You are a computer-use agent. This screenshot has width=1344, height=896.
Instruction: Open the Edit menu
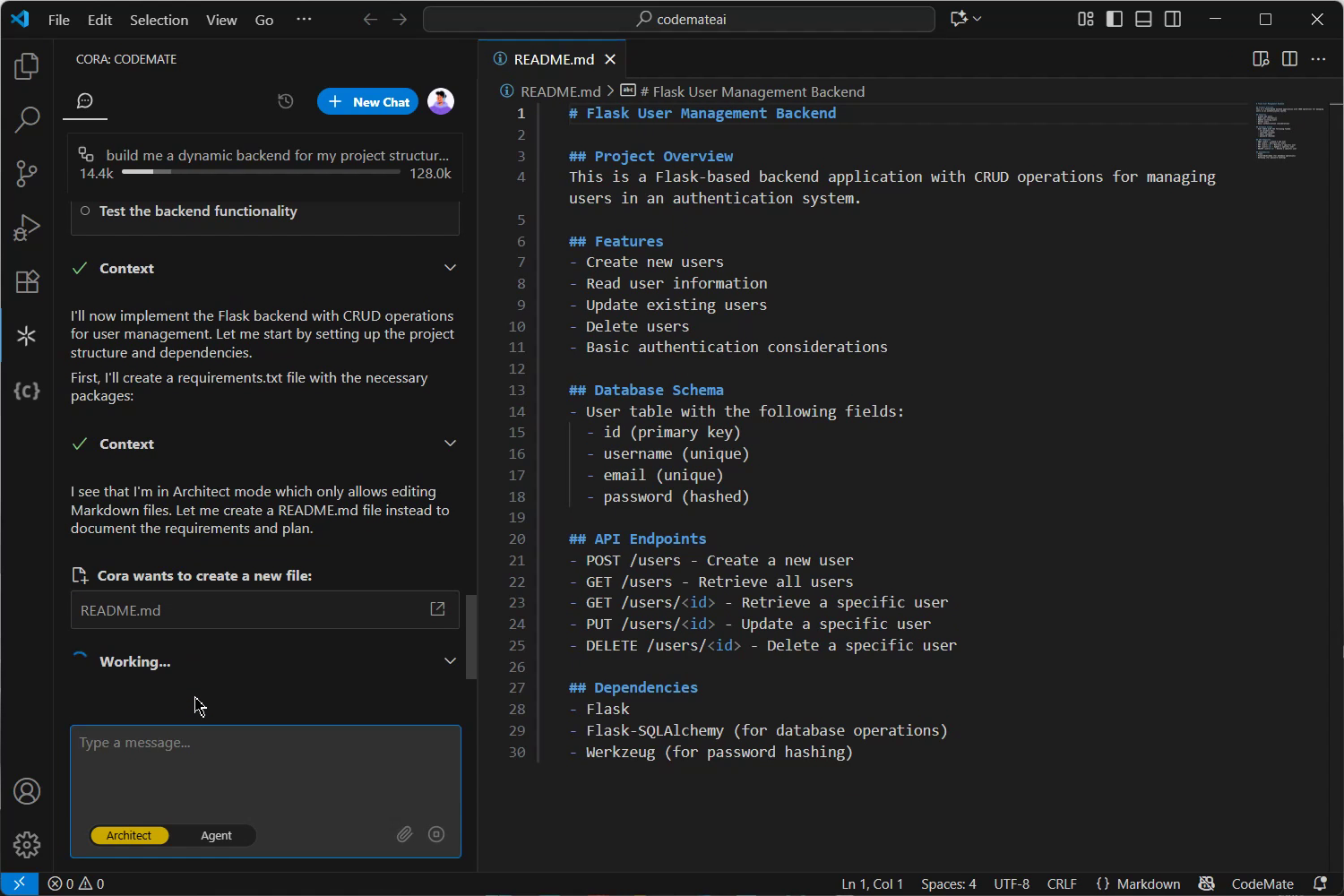pyautogui.click(x=99, y=20)
